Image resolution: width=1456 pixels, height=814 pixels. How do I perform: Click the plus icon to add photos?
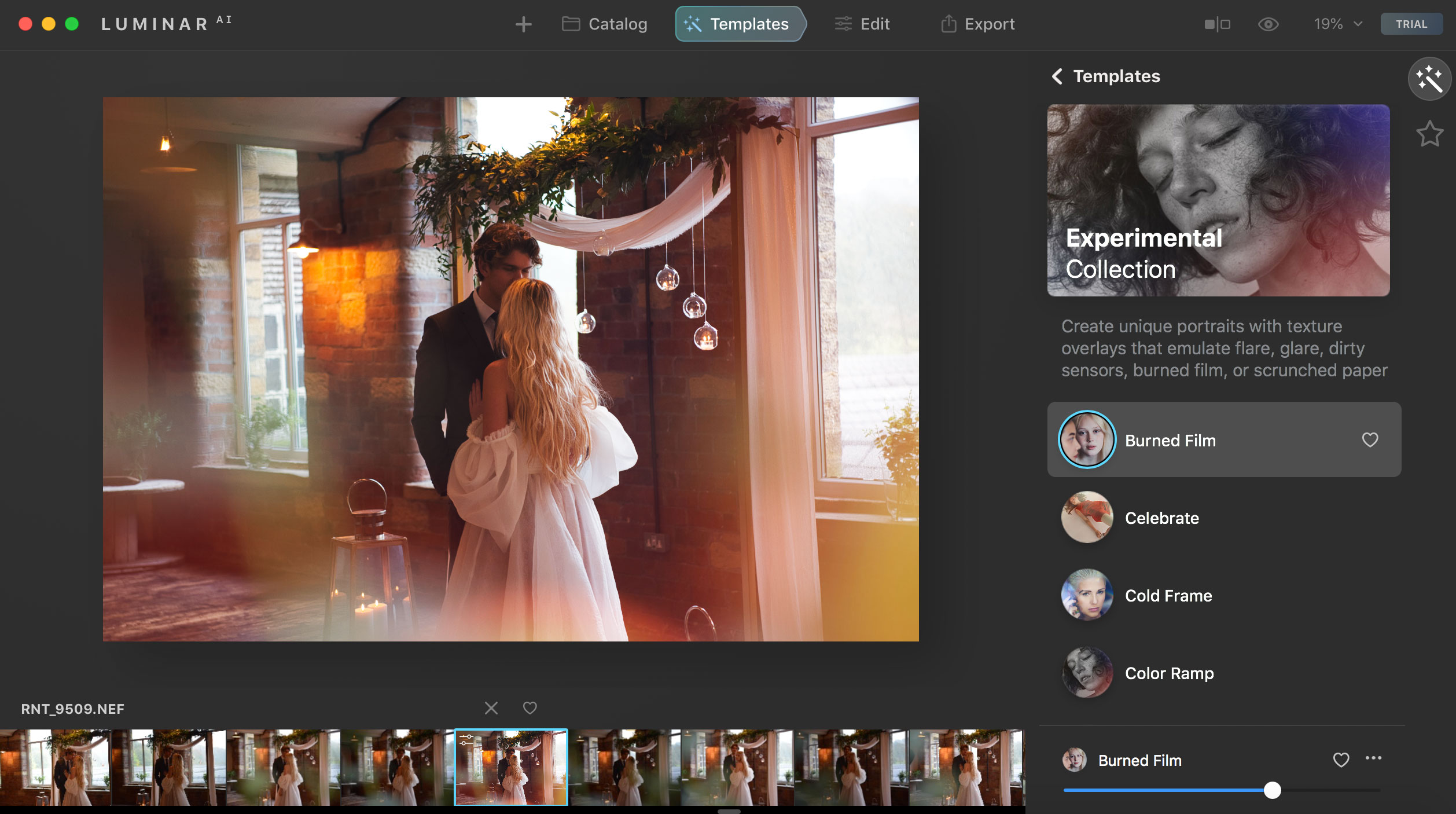pyautogui.click(x=523, y=24)
